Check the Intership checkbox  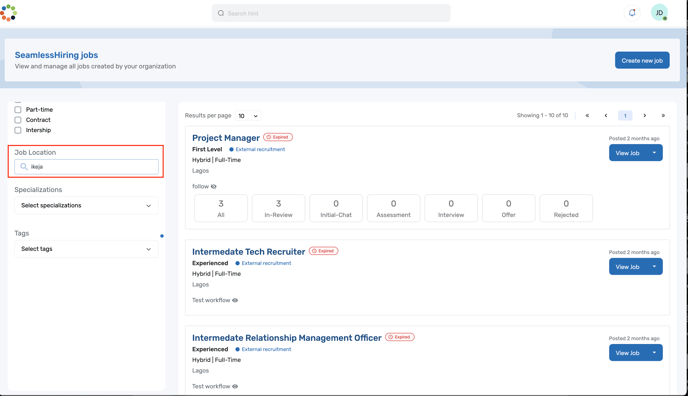(18, 130)
